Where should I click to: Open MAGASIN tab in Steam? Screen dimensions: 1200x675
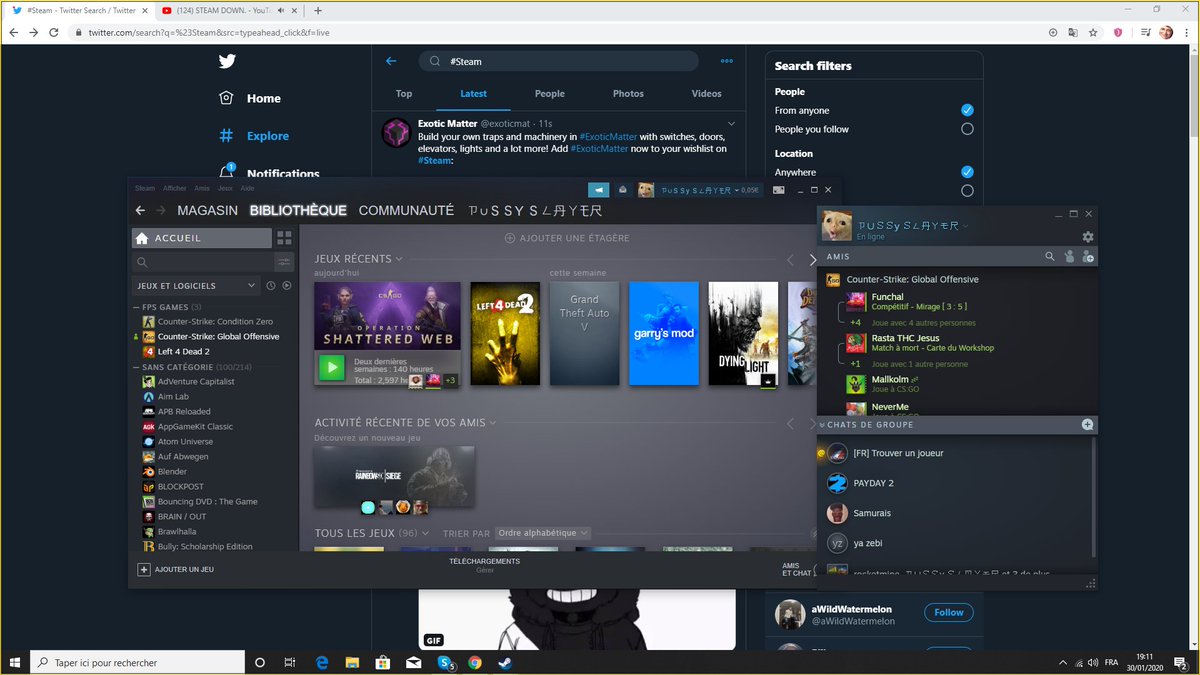click(x=207, y=210)
